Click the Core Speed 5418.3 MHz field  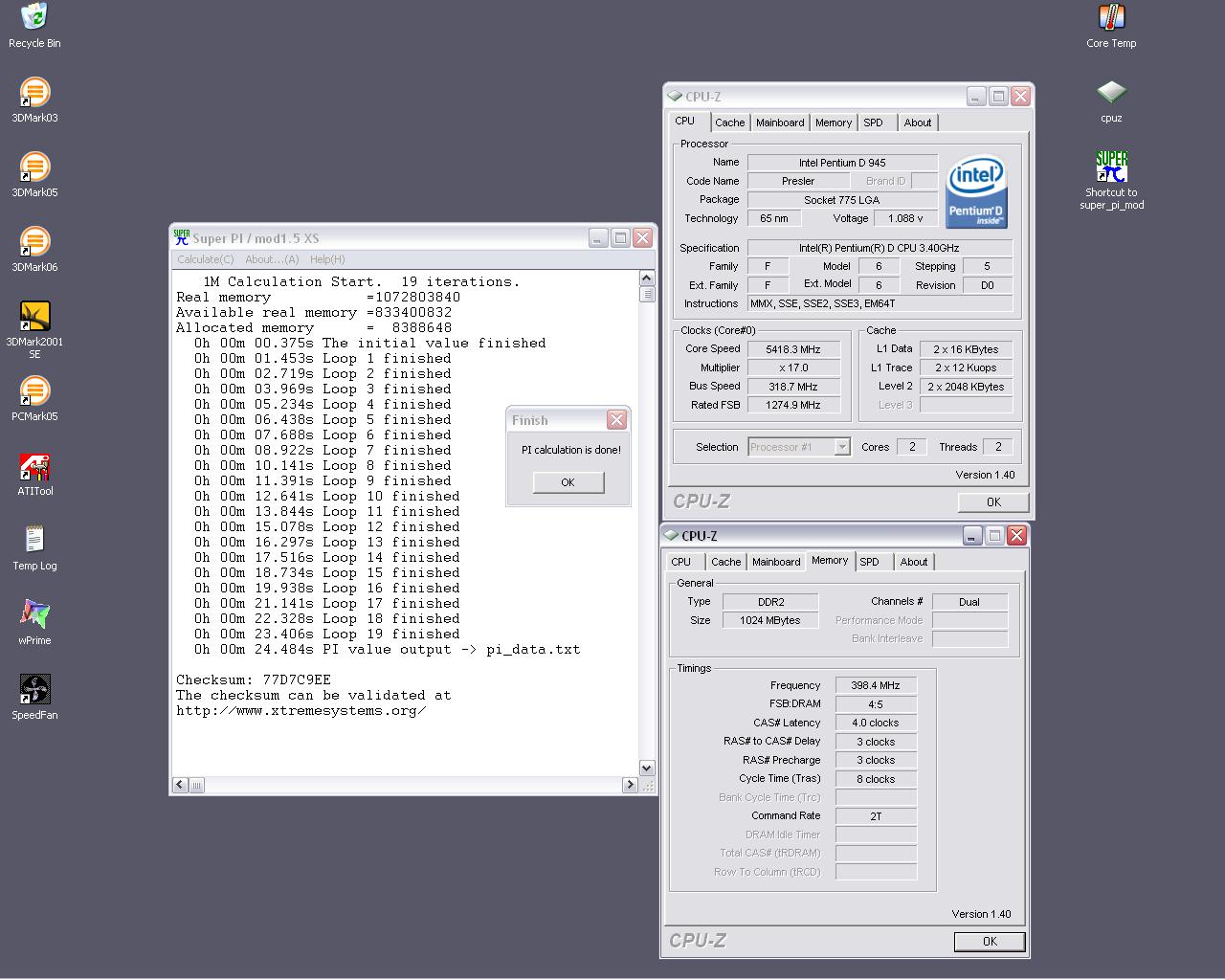click(x=793, y=349)
